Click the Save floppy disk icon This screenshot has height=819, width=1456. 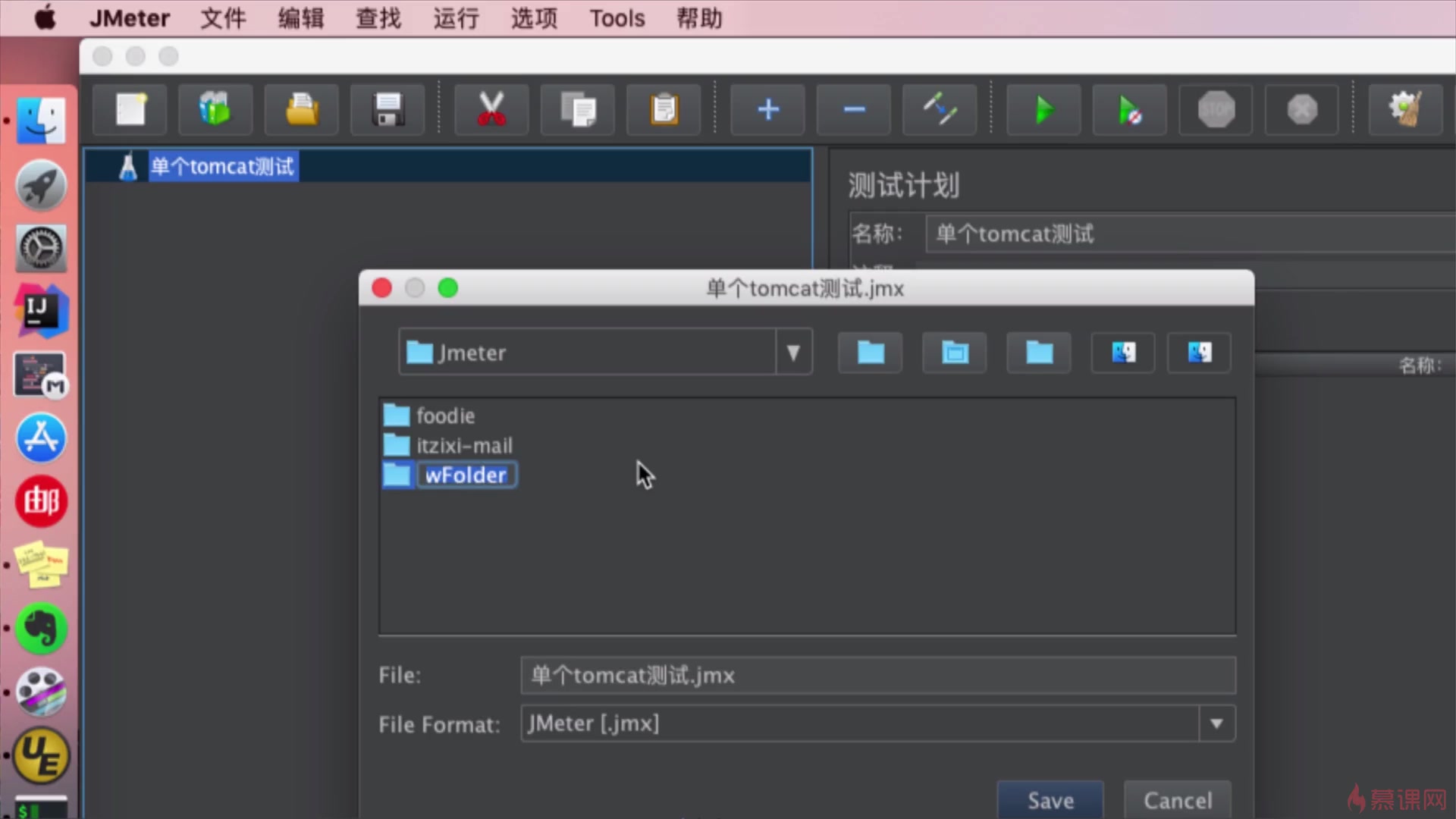point(388,110)
